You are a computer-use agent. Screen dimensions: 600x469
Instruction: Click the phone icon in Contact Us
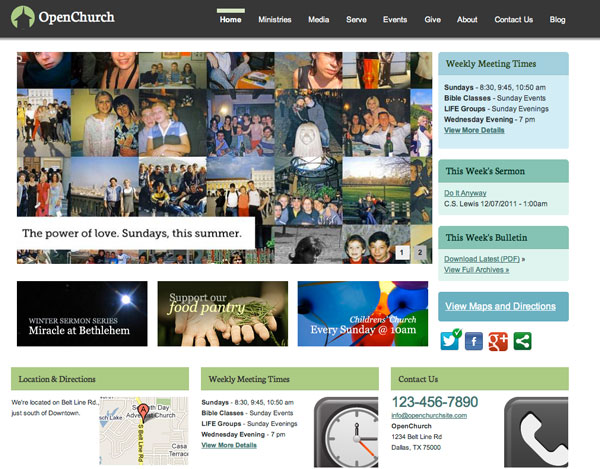536,432
